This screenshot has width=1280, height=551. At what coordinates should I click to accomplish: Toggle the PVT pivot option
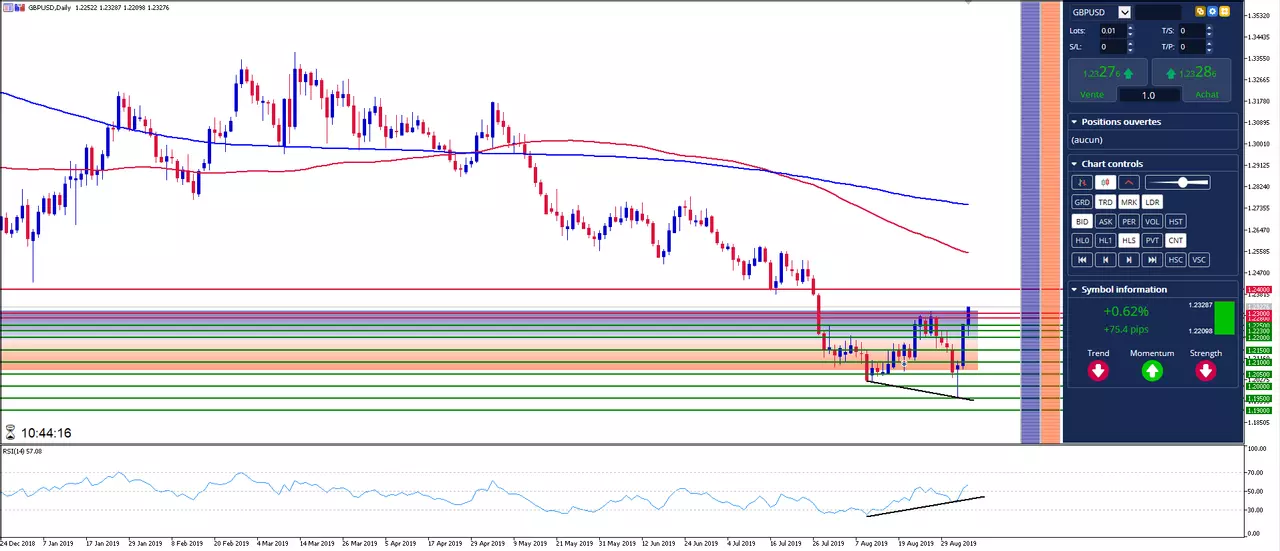1152,240
